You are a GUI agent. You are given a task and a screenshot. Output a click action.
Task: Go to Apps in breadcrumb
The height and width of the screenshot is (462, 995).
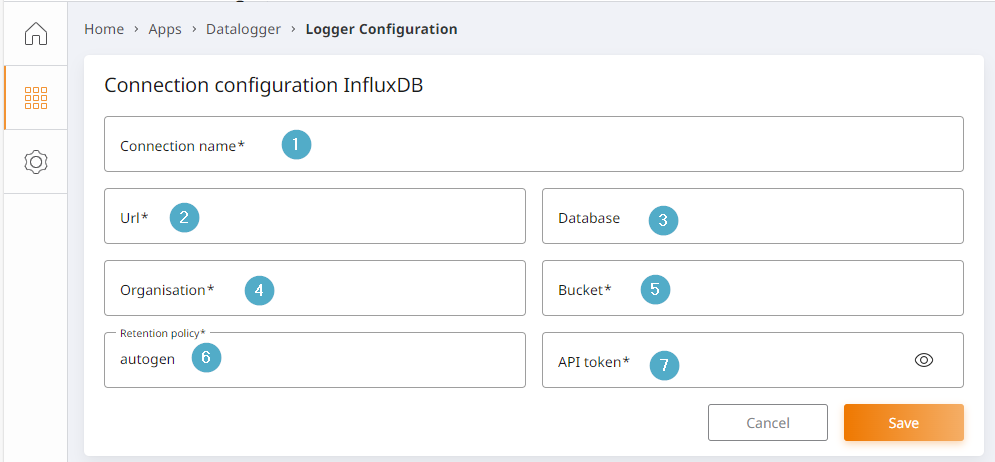(x=165, y=29)
